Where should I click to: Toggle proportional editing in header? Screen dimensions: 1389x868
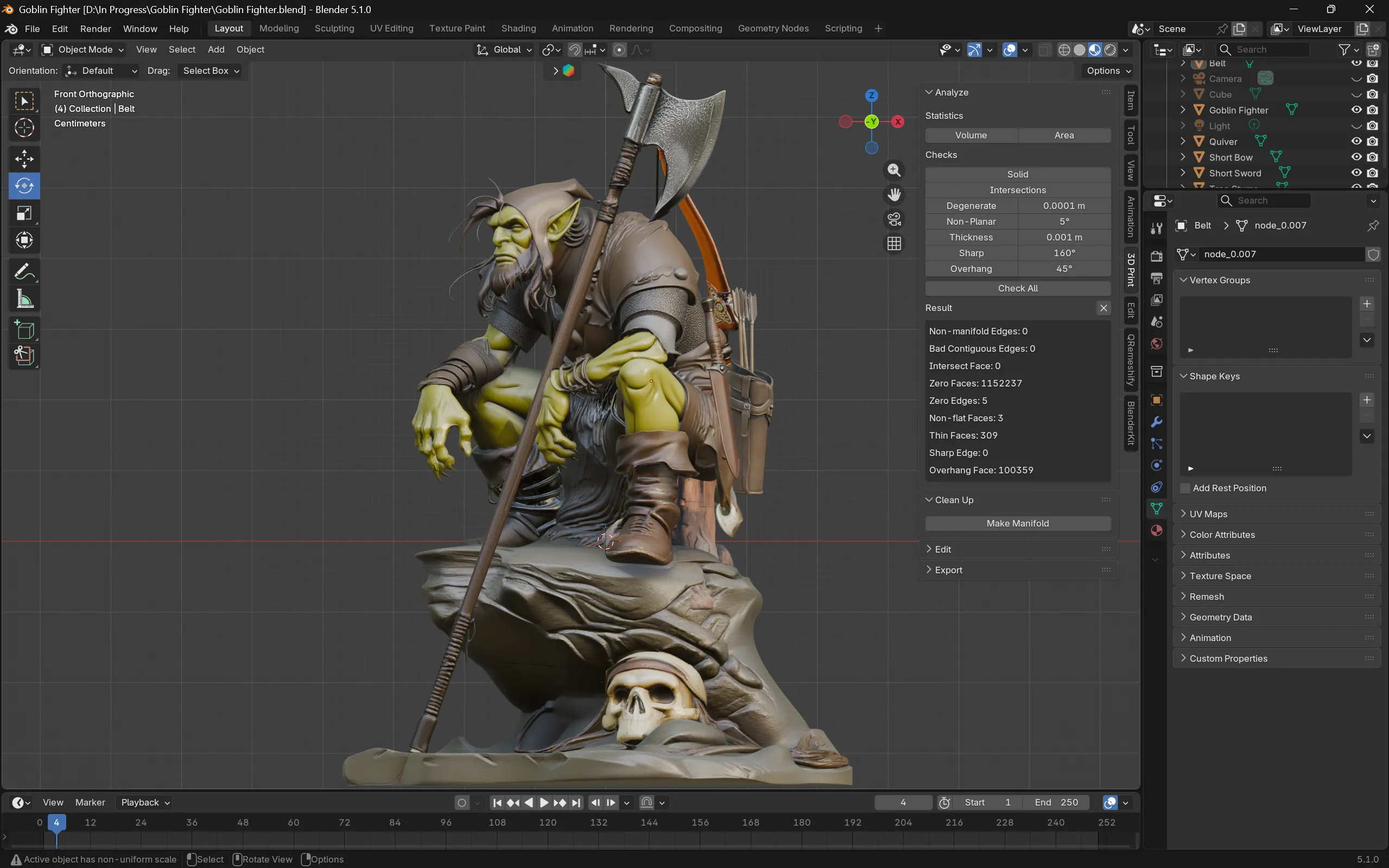(619, 50)
